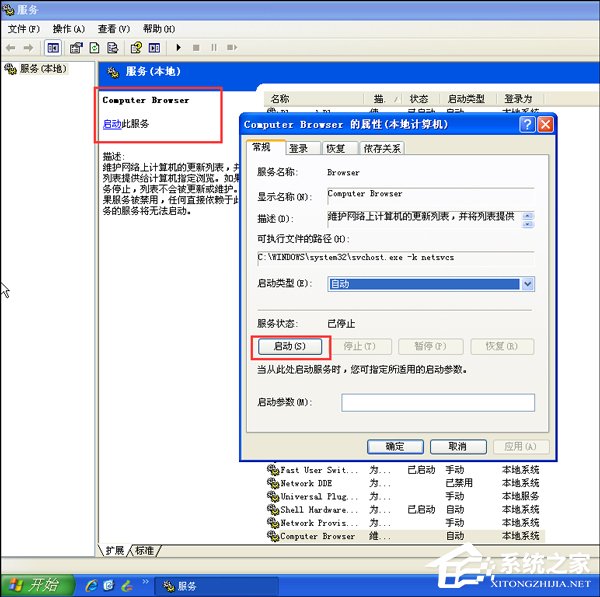
Task: Click the 启动参数 input field
Action: (x=438, y=403)
